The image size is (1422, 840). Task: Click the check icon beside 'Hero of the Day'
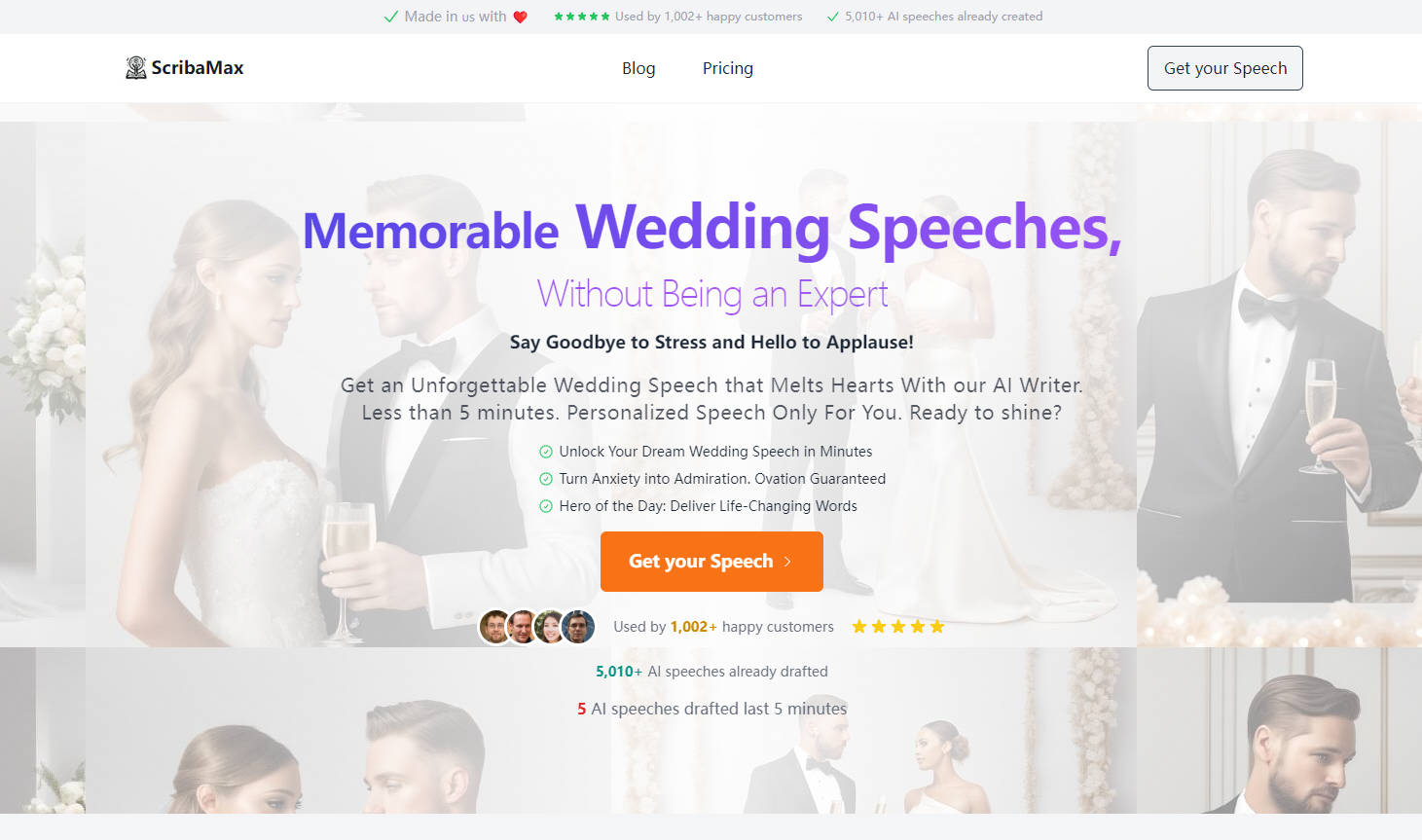pyautogui.click(x=546, y=506)
